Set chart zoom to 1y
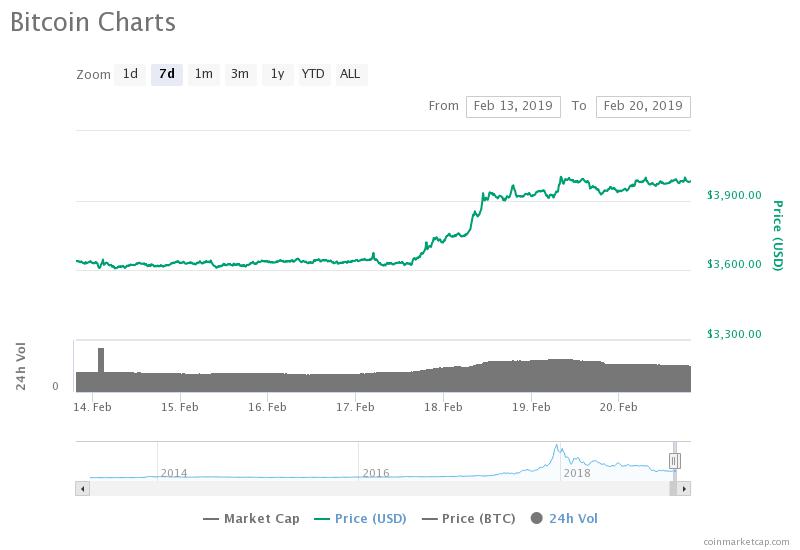Image resolution: width=800 pixels, height=550 pixels. (277, 74)
